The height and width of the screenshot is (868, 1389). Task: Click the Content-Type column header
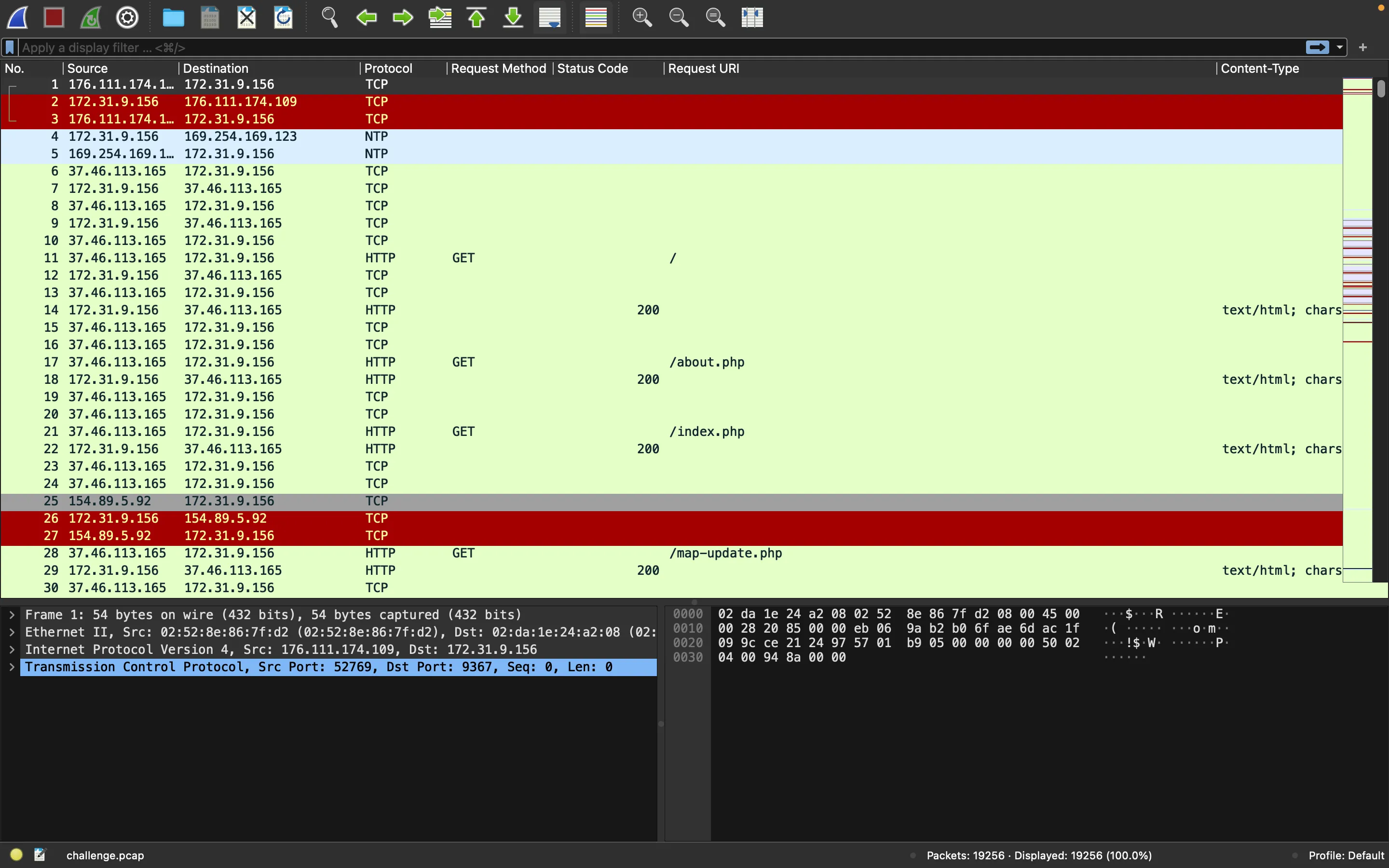(x=1280, y=68)
